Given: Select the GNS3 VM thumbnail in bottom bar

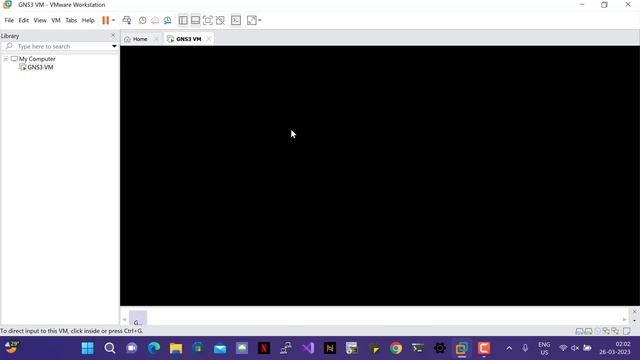Looking at the screenshot, I should point(138,318).
